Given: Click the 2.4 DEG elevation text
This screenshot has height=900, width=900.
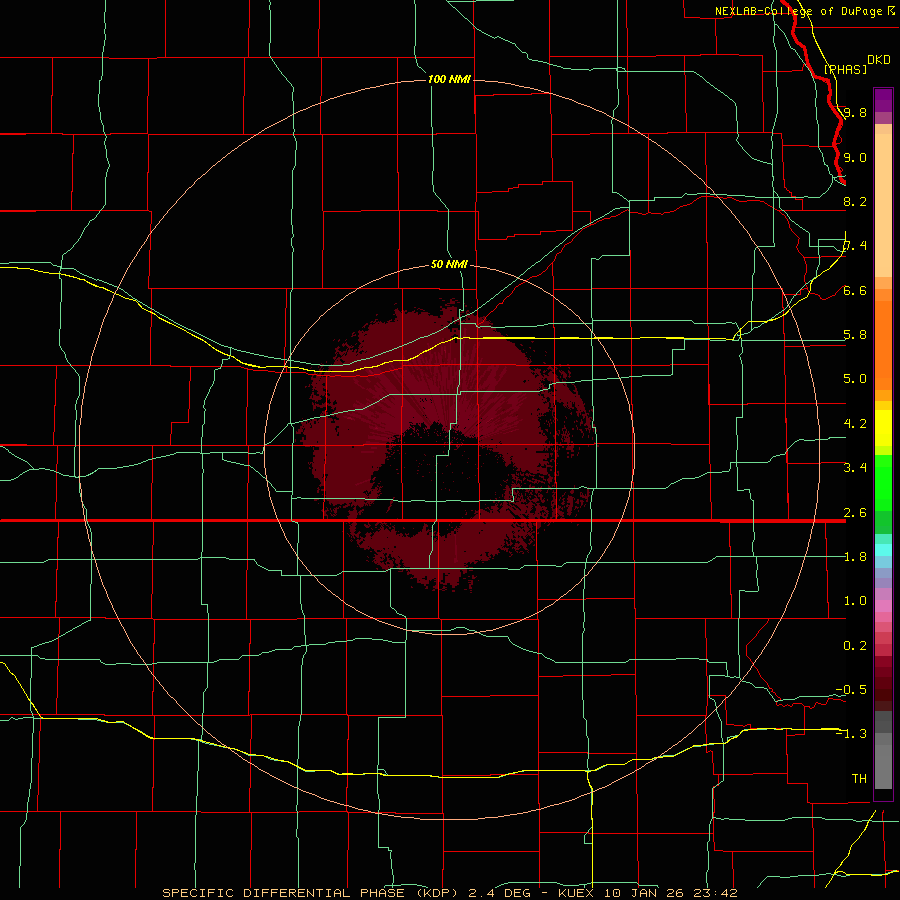Looking at the screenshot, I should point(499,893).
